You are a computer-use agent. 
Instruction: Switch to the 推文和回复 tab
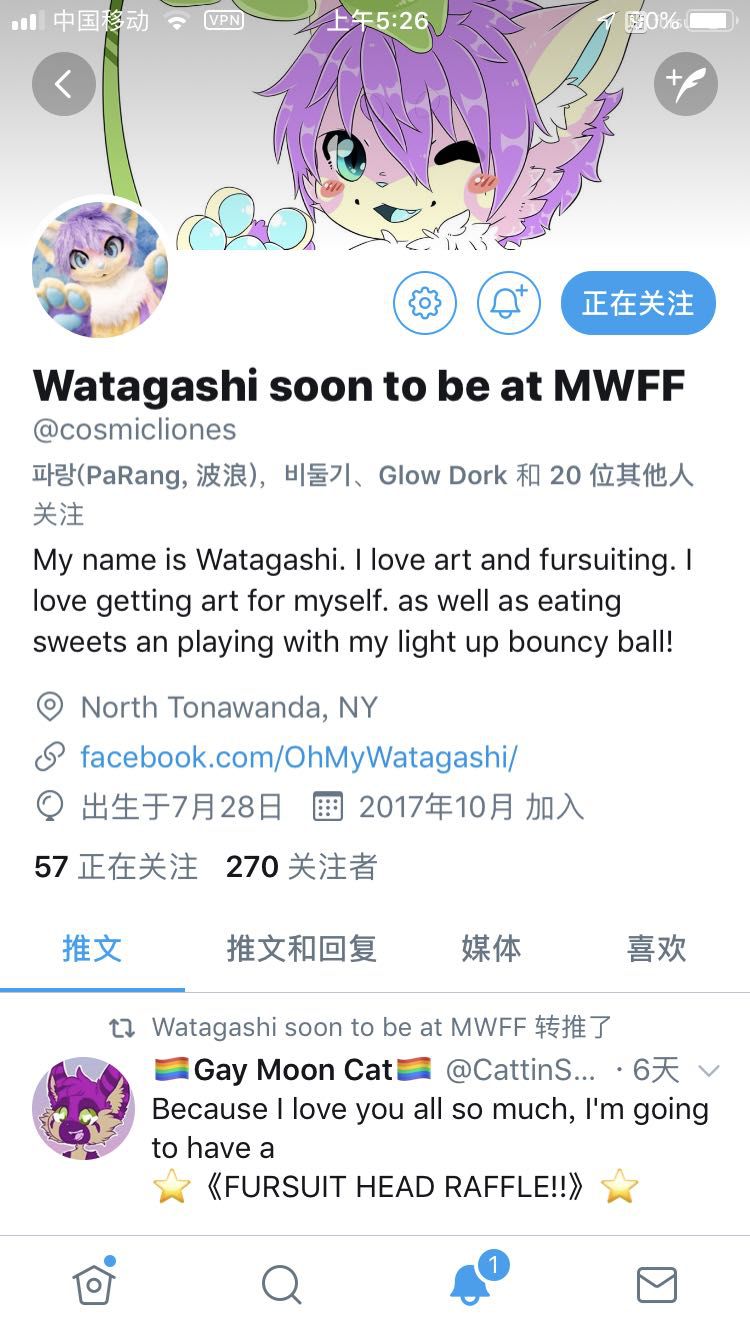point(301,948)
